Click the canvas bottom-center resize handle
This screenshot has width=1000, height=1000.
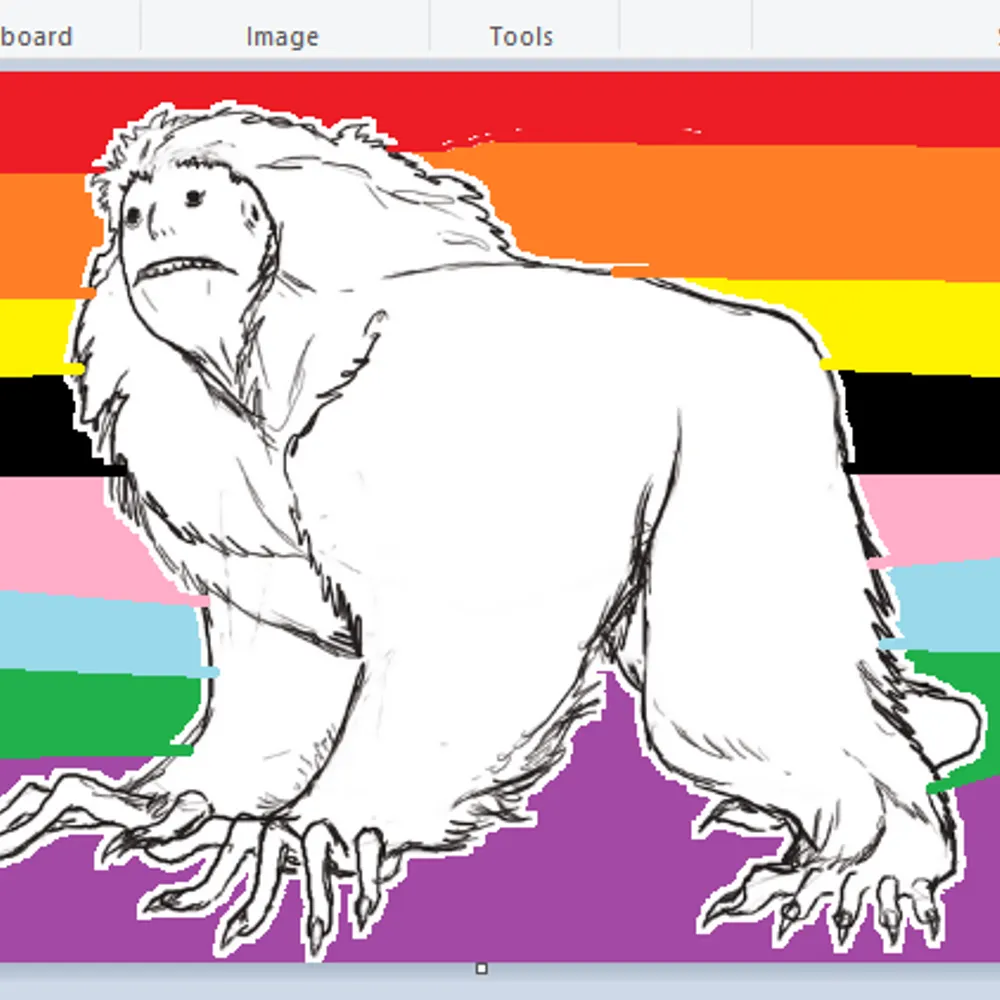click(x=481, y=968)
